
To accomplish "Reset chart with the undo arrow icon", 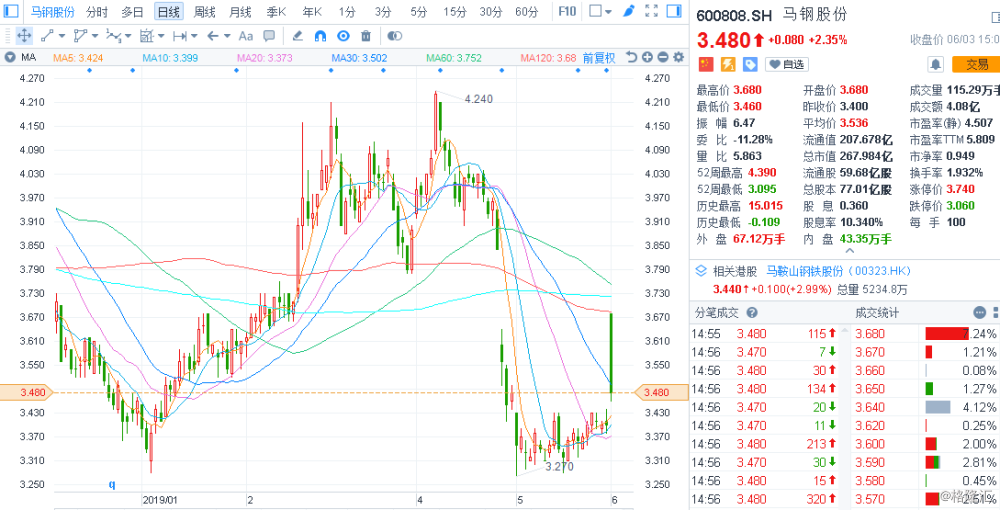I will (631, 57).
